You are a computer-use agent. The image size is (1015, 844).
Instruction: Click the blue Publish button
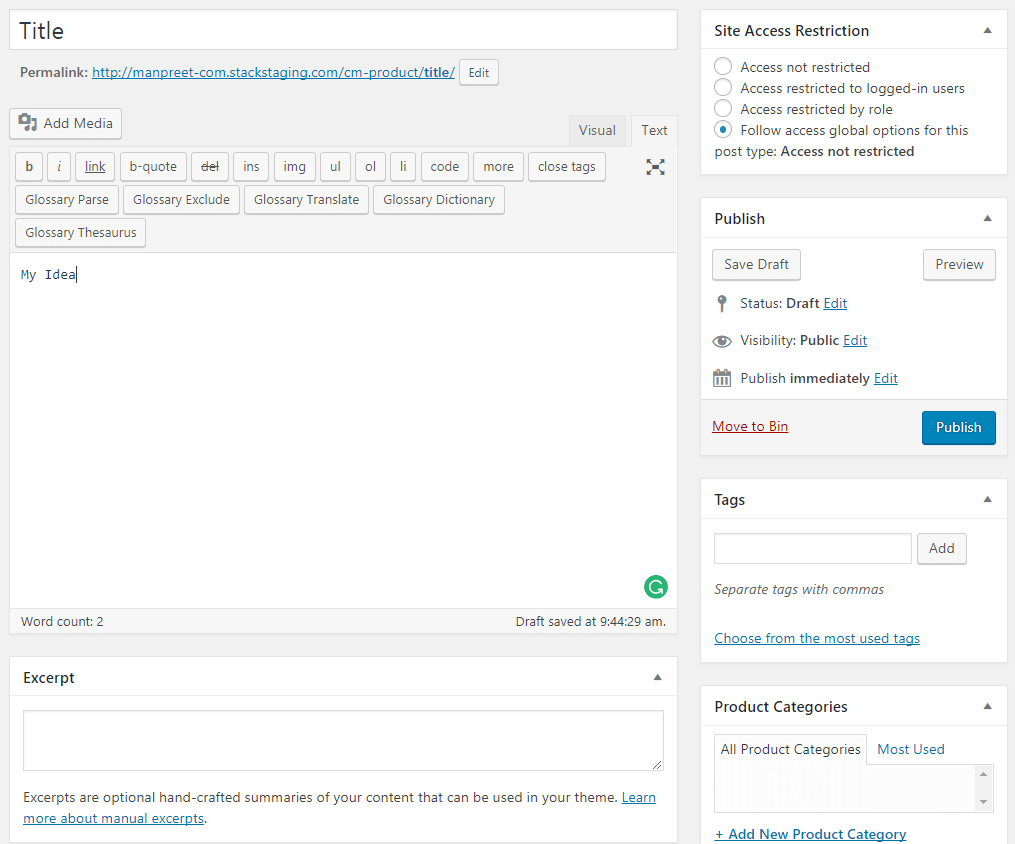[958, 427]
